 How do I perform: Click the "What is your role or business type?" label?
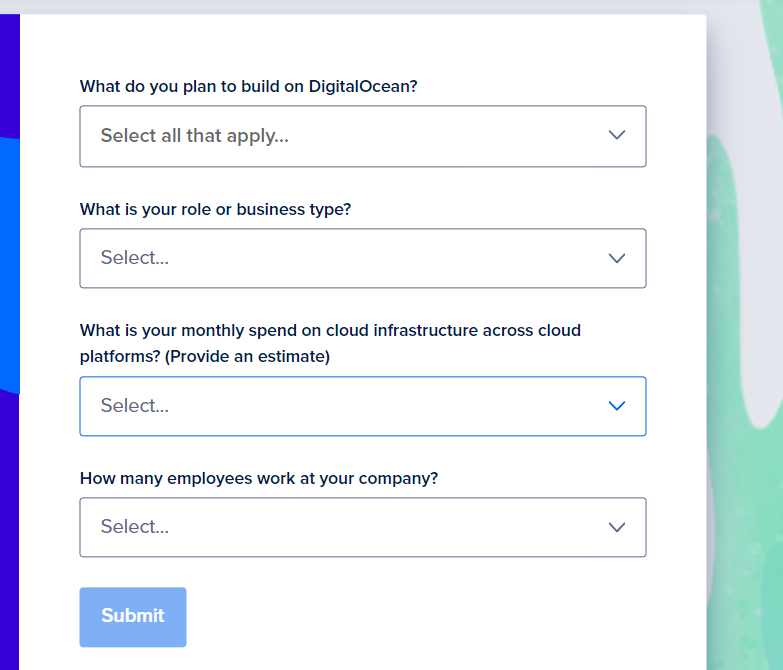(x=215, y=210)
